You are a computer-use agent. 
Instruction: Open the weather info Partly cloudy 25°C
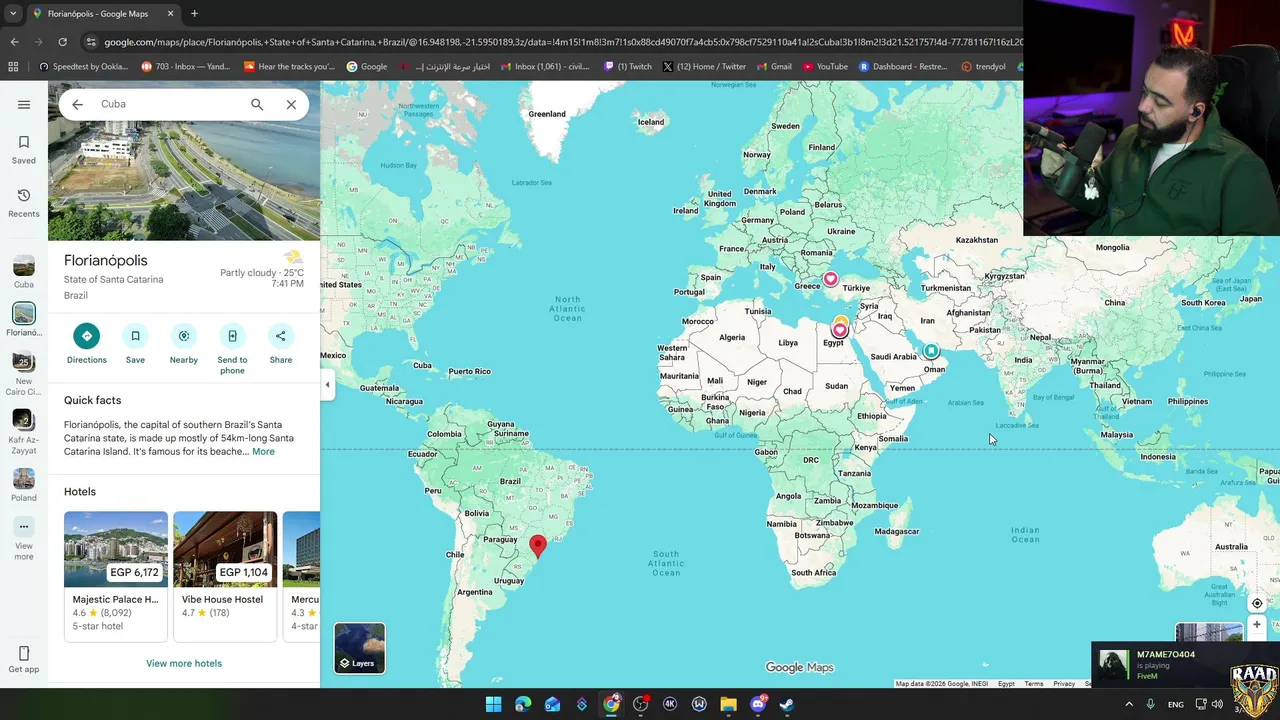(x=262, y=270)
